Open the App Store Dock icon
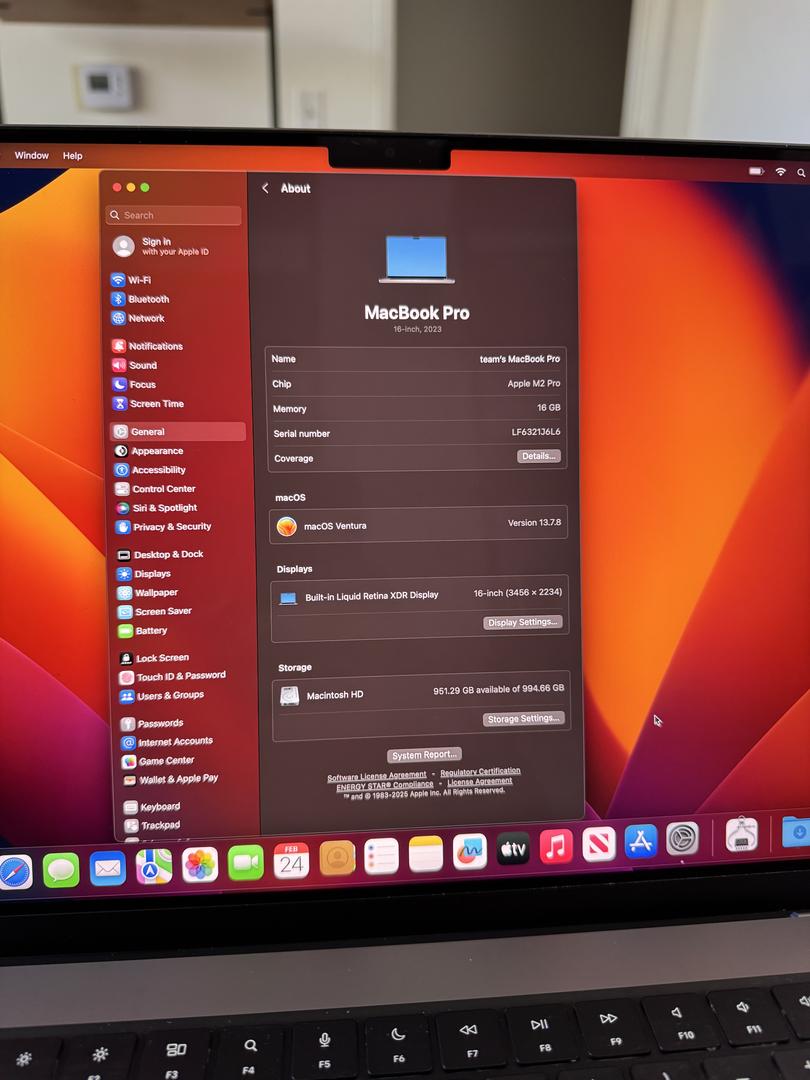Screen dimensions: 810x1080 [641, 841]
